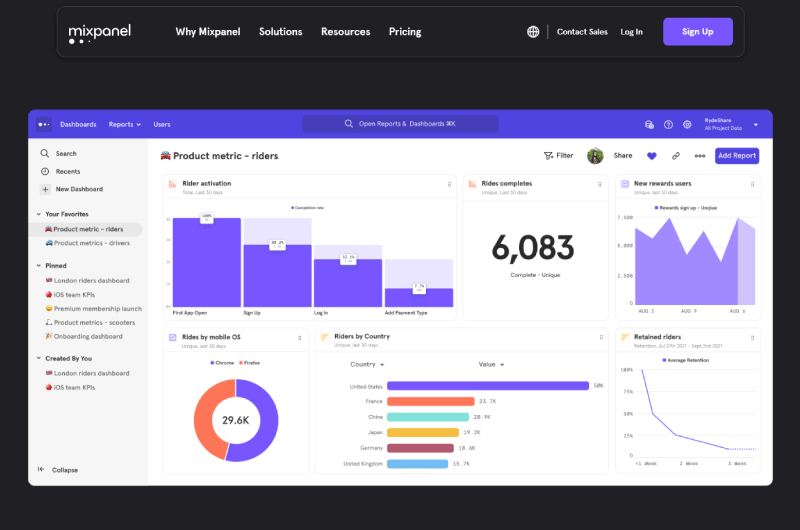The image size is (800, 530).
Task: Open Premium membership launch dashboard
Action: (x=93, y=309)
